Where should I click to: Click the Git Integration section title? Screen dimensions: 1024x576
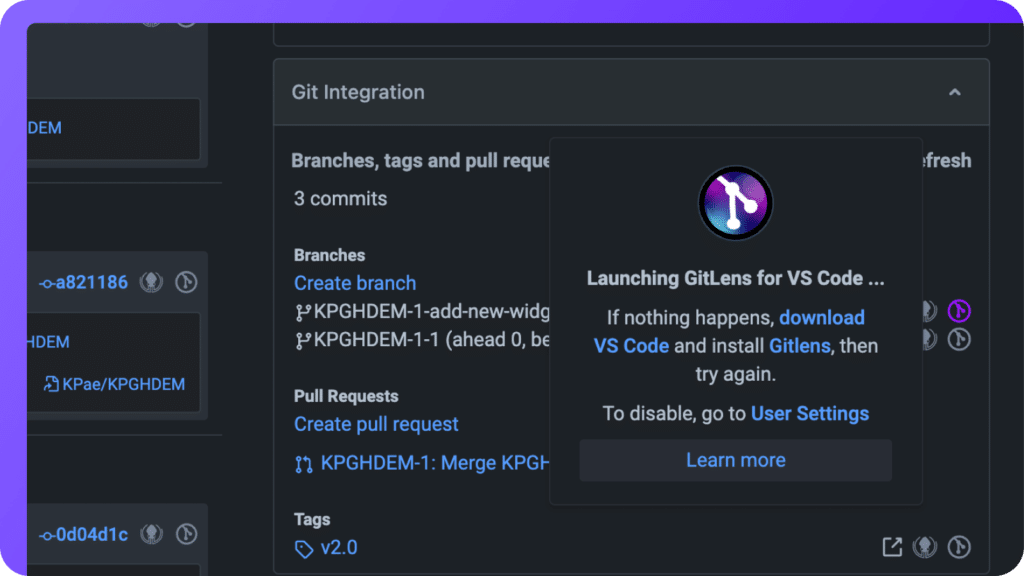click(358, 92)
